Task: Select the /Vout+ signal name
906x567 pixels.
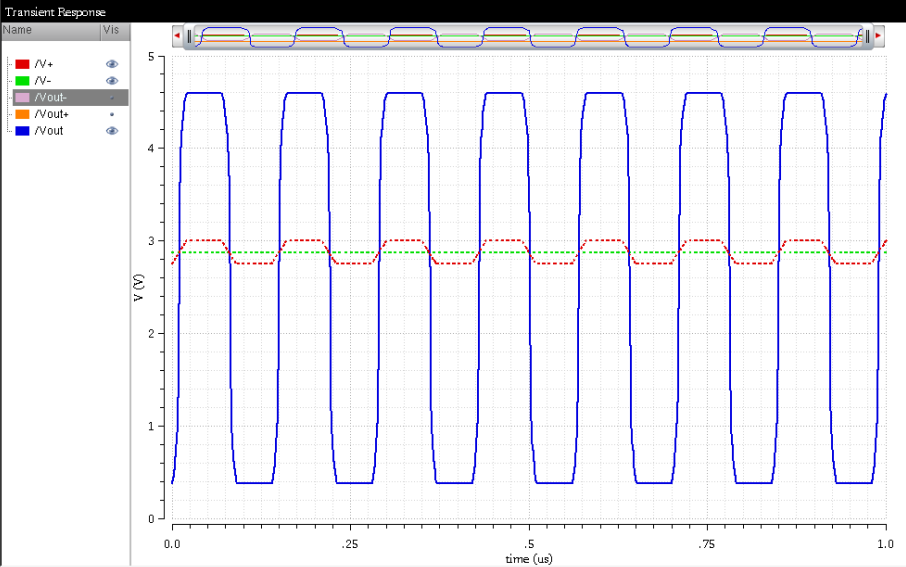Action: pyautogui.click(x=51, y=114)
